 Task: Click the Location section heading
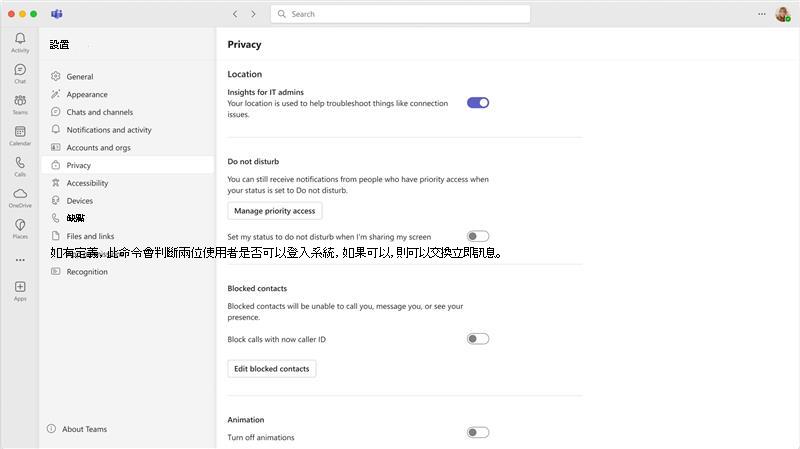pyautogui.click(x=245, y=74)
